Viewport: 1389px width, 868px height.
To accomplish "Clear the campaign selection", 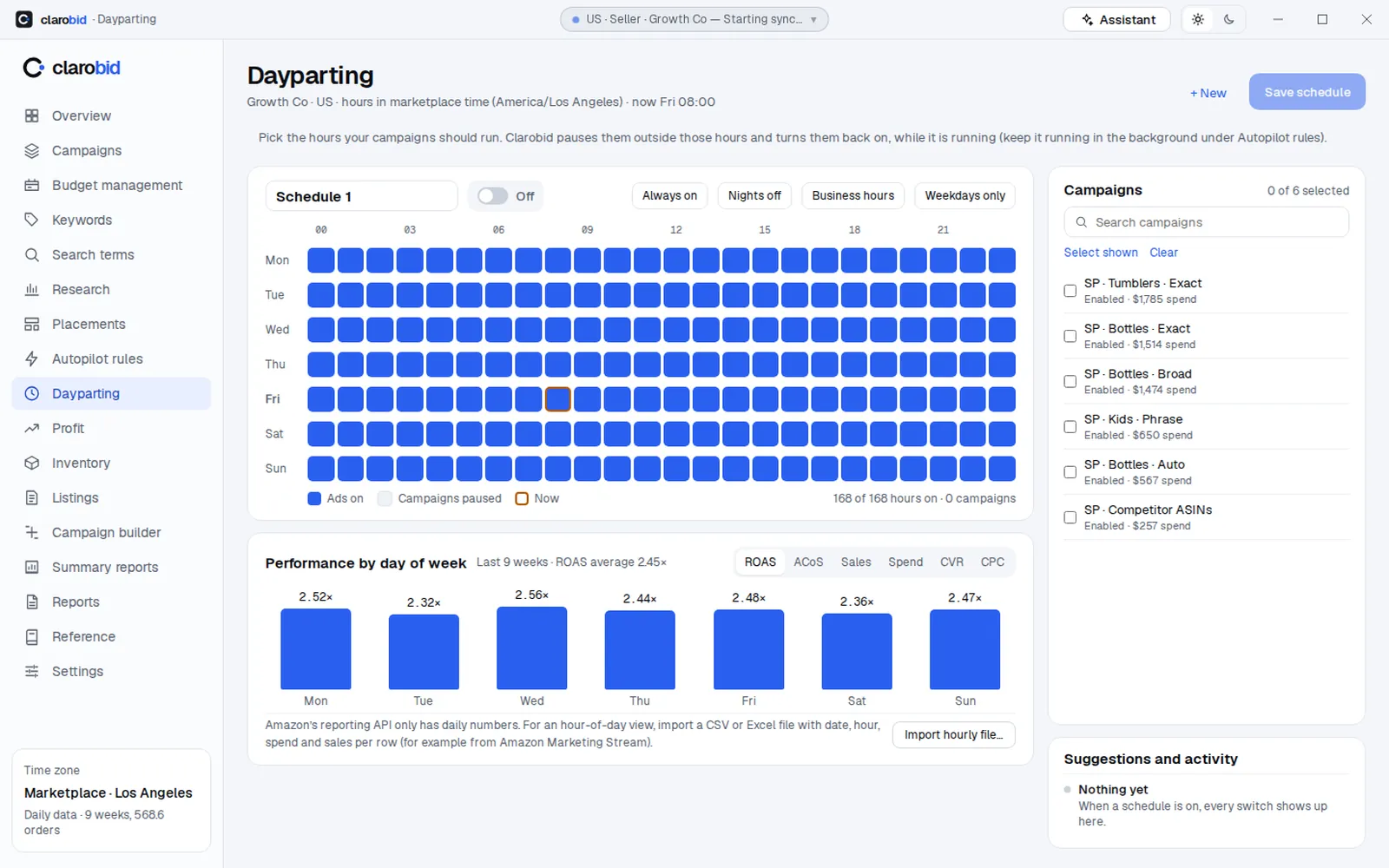I will pos(1163,253).
